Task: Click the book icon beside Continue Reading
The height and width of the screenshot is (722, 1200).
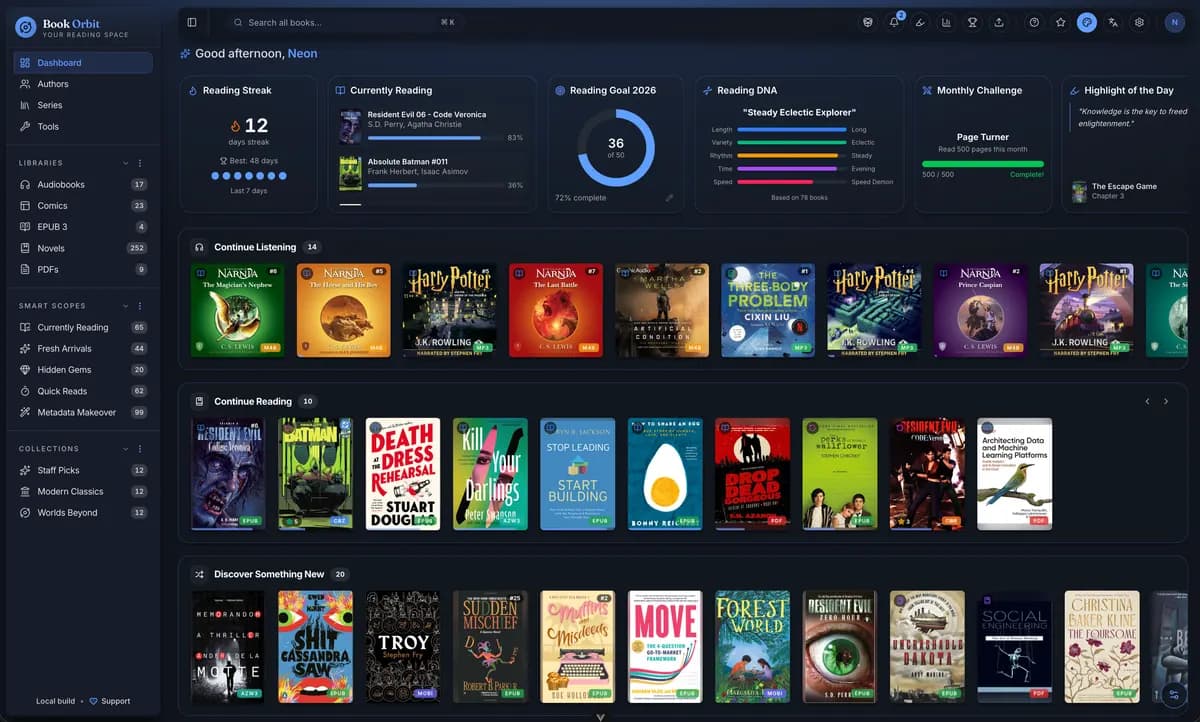Action: 199,401
